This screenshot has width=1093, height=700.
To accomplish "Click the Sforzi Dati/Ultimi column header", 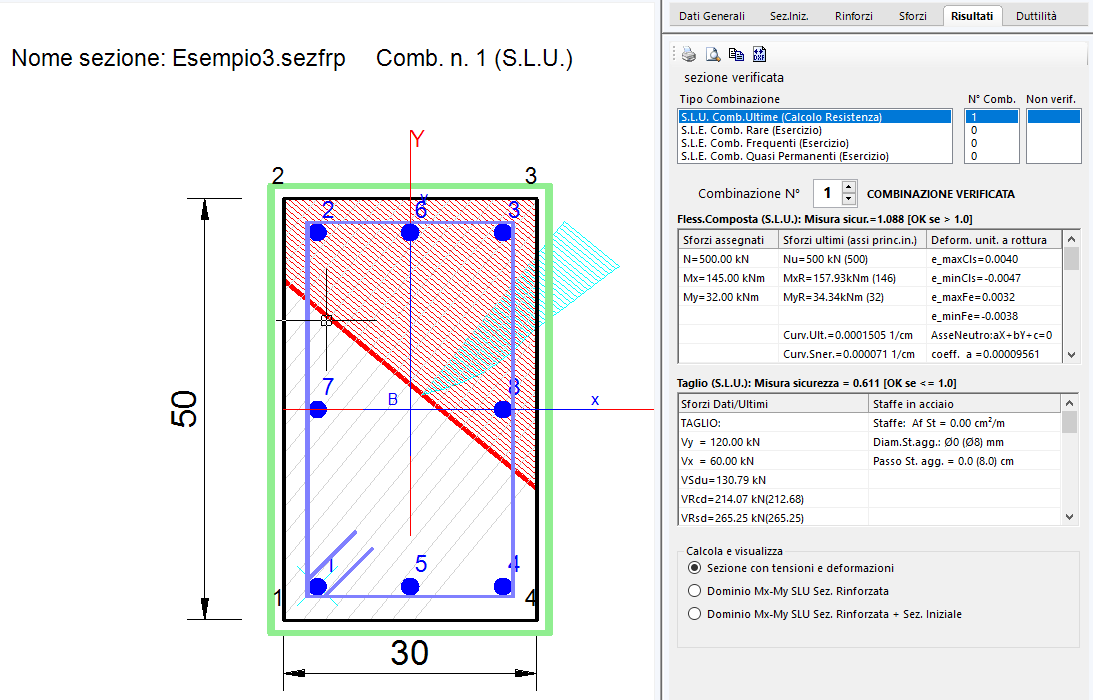I will [773, 404].
